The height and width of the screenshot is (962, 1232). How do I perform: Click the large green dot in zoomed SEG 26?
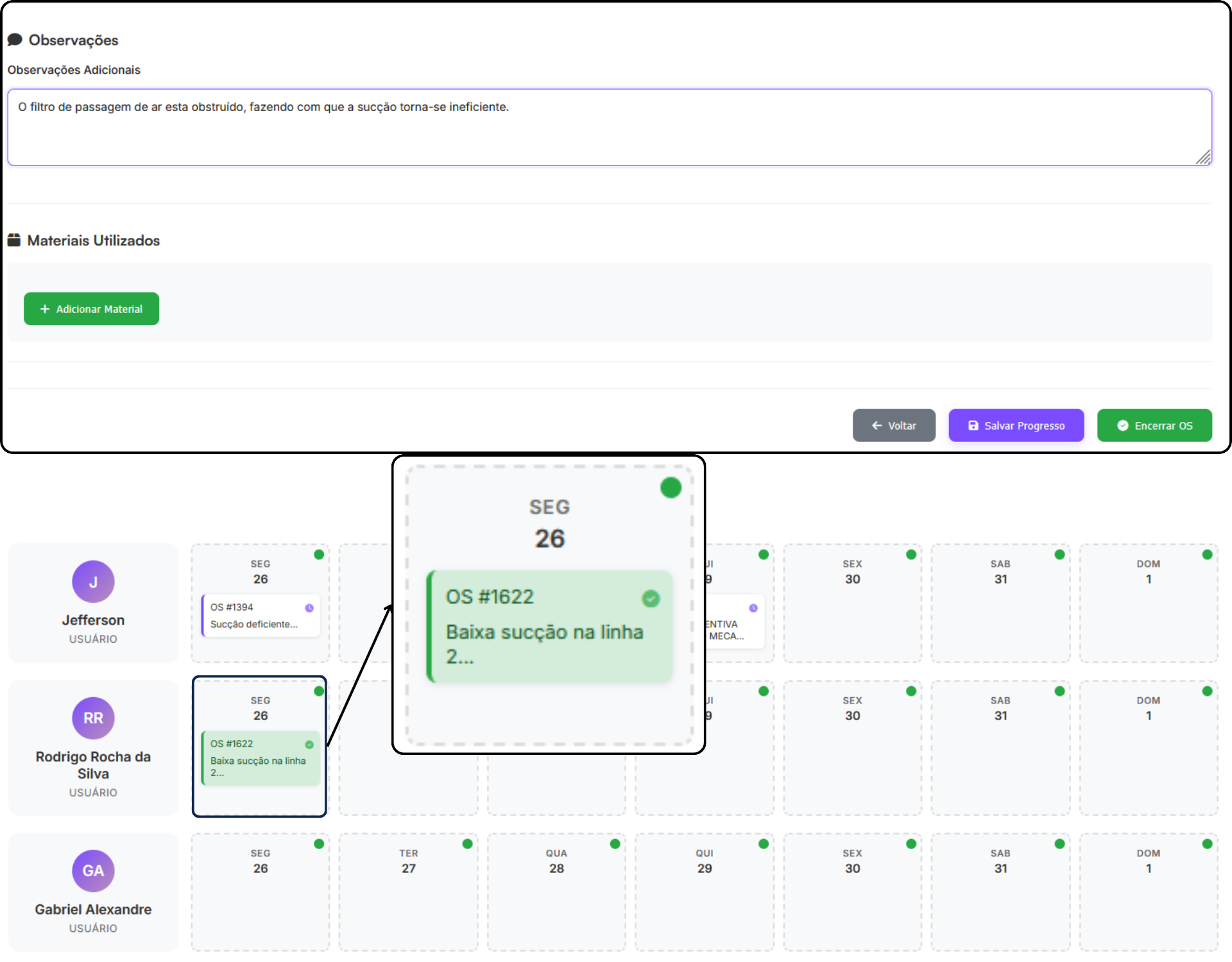tap(671, 488)
